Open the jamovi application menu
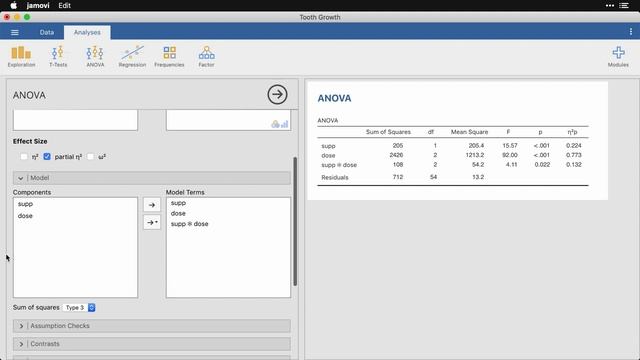The width and height of the screenshot is (640, 360). coord(38,5)
